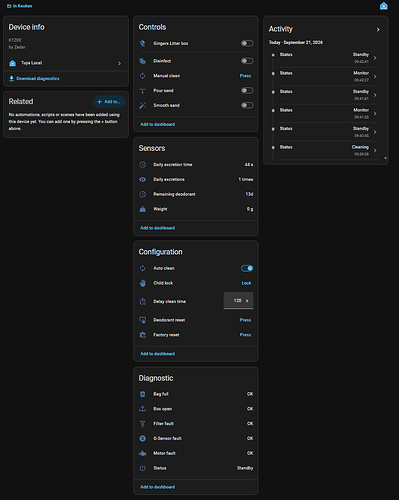399x500 pixels.
Task: Open the Standby 09:42:41 activity entry chevron
Action: tap(375, 58)
